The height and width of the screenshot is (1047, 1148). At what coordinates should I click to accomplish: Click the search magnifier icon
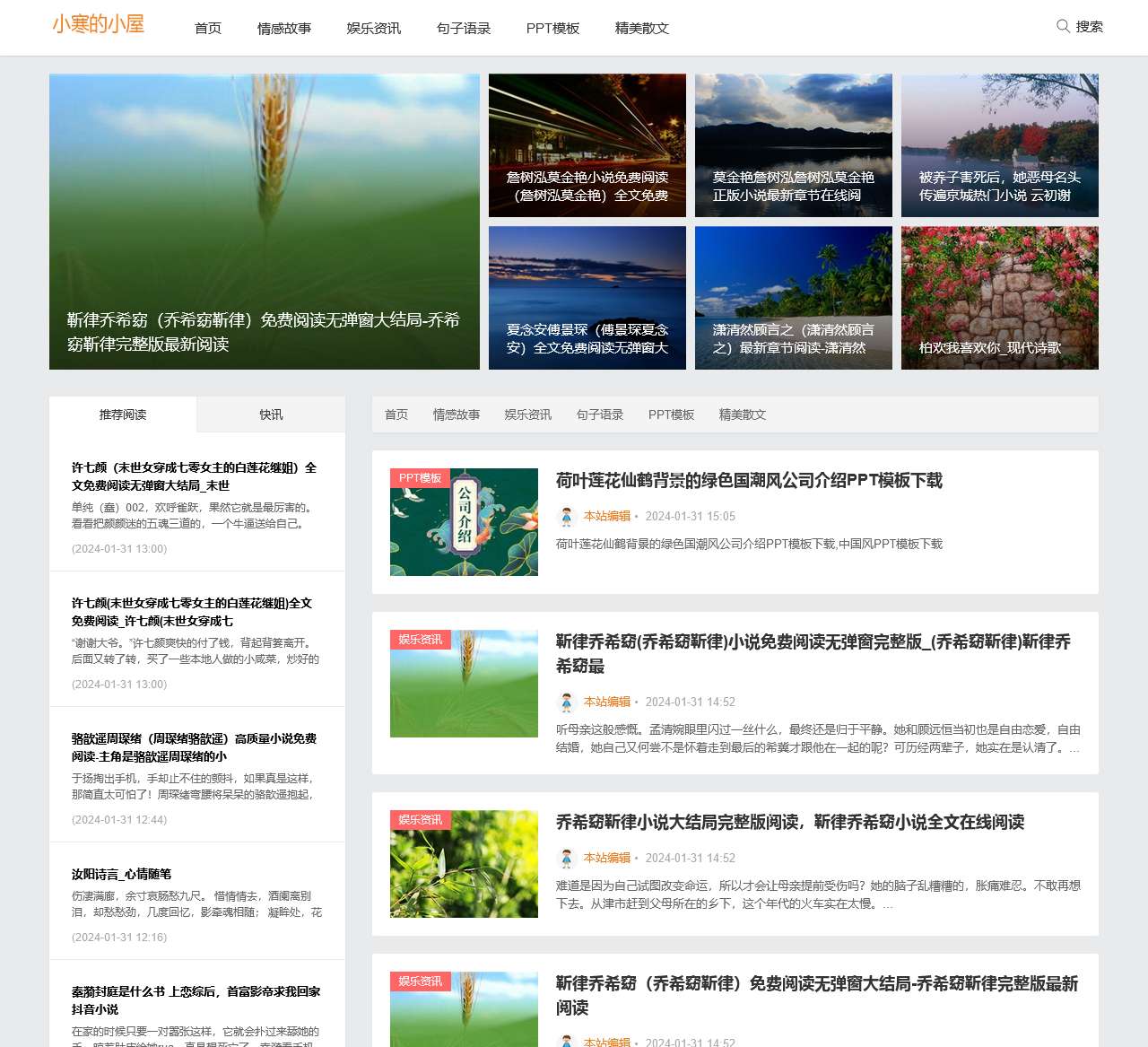click(1063, 27)
